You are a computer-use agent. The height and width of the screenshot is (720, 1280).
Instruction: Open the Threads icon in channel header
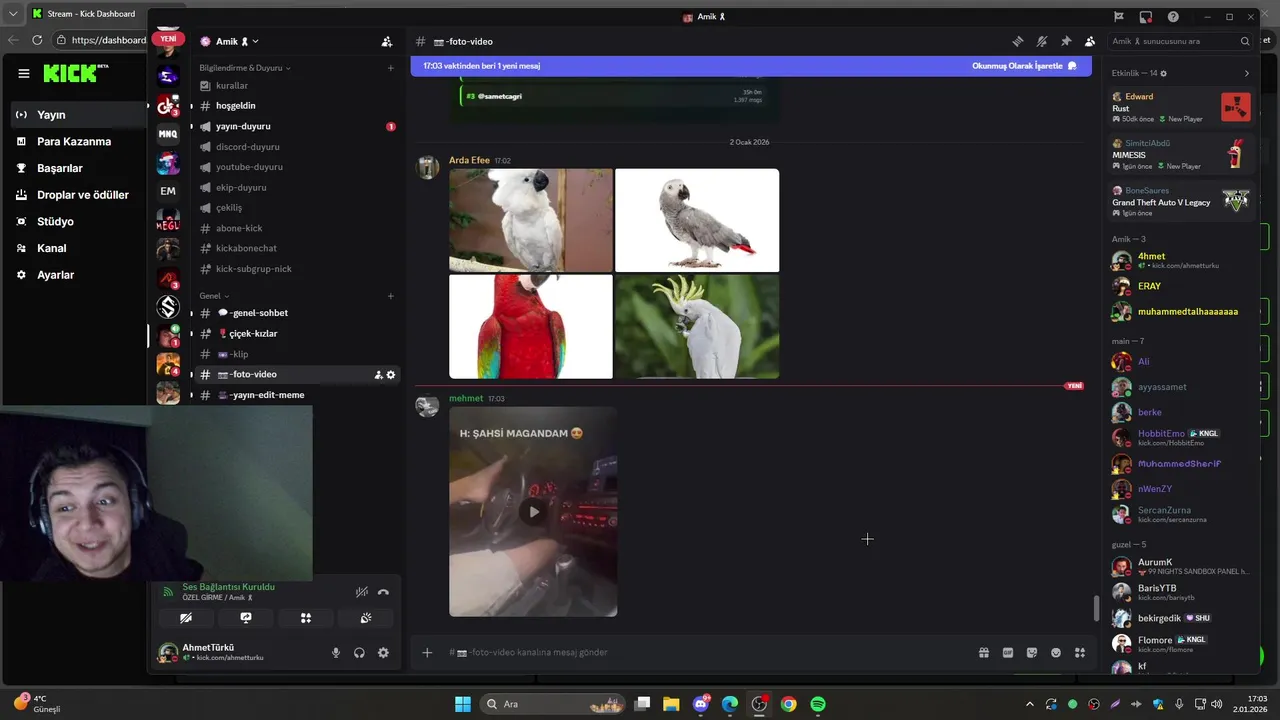(1017, 41)
